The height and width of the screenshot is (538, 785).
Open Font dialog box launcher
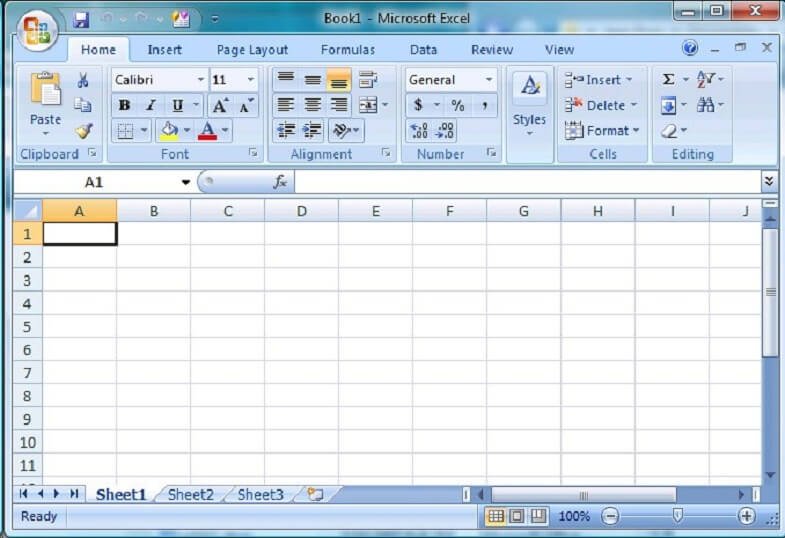[x=253, y=153]
